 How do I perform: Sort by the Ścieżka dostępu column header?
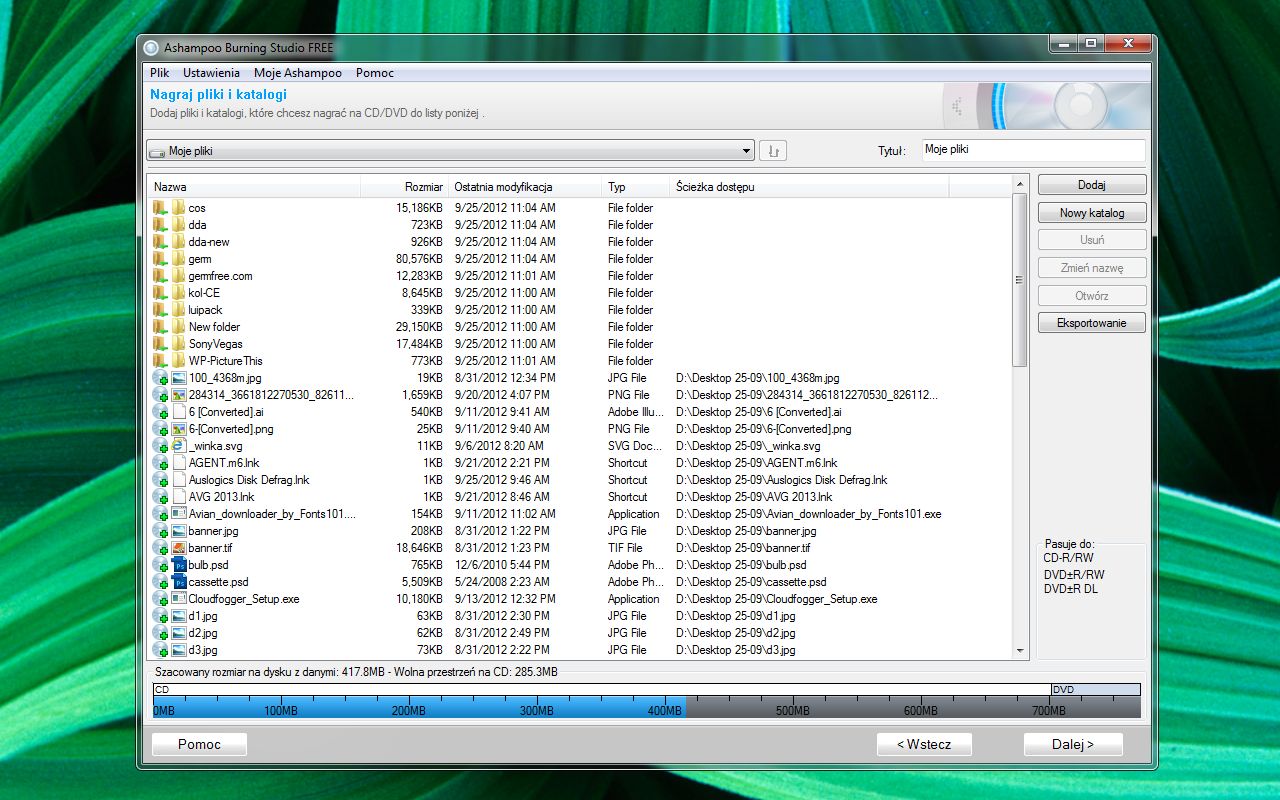click(x=809, y=187)
